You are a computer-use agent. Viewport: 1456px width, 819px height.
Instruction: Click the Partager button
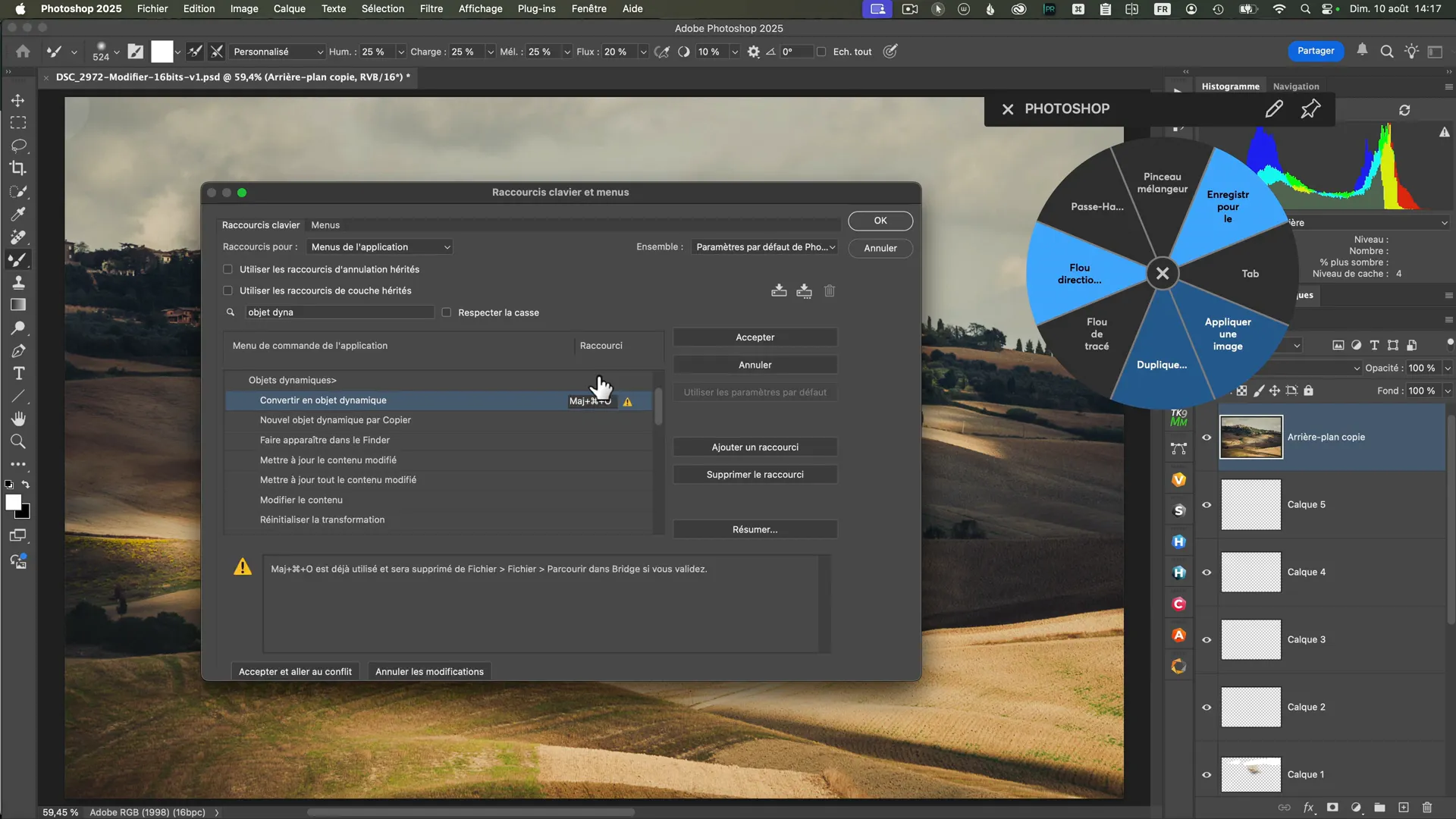[1316, 51]
